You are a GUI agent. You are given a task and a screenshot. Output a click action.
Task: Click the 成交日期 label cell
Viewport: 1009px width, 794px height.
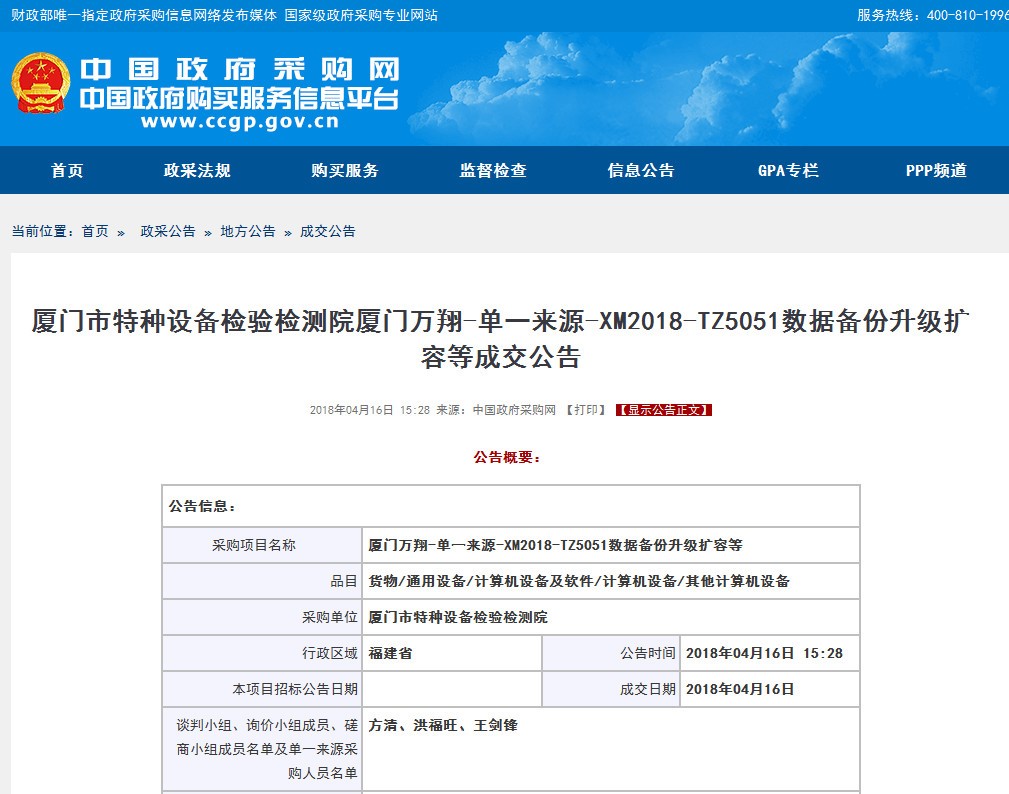pyautogui.click(x=611, y=689)
